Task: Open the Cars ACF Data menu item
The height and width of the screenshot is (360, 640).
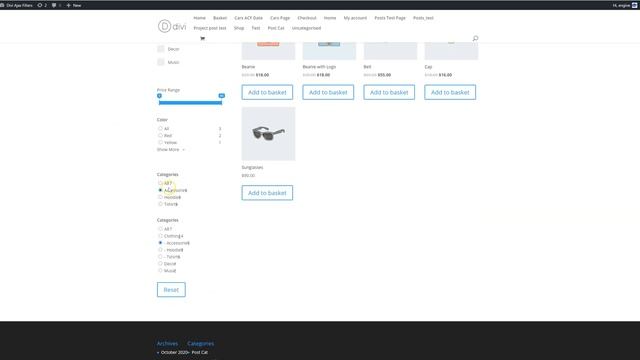Action: pos(249,18)
